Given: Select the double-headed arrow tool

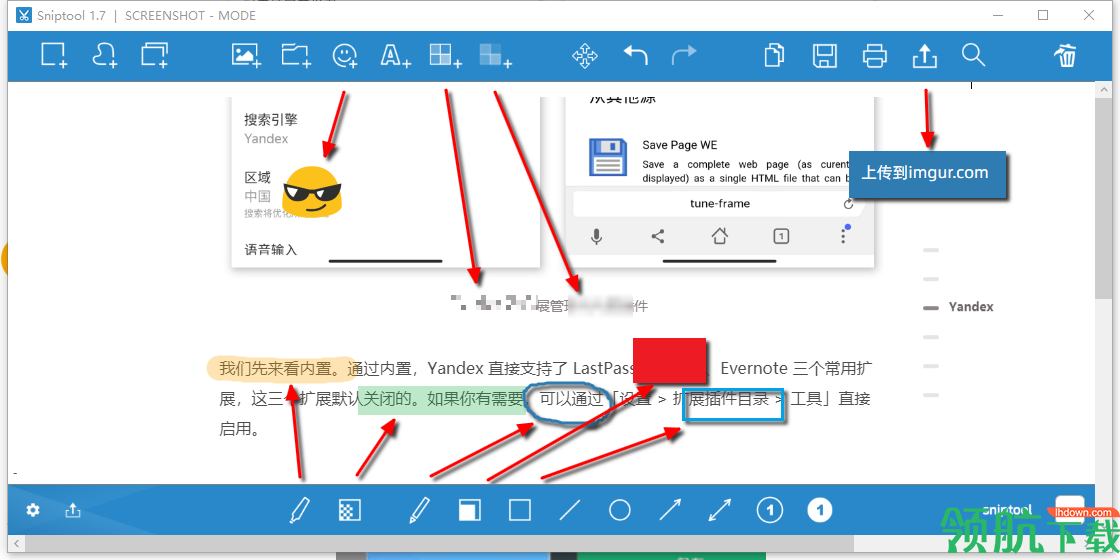Looking at the screenshot, I should [719, 510].
